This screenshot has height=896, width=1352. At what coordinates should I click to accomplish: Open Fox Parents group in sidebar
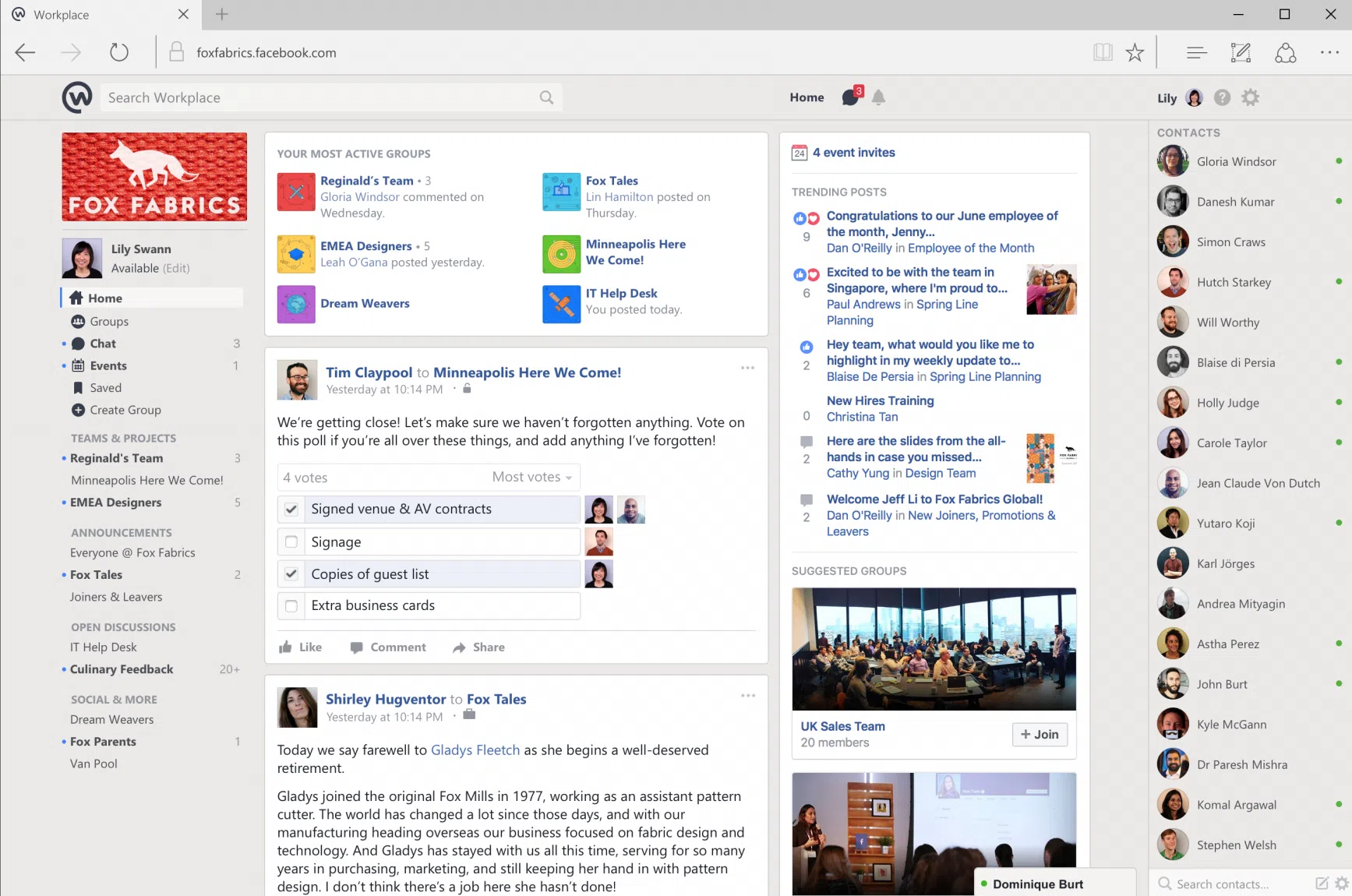[103, 742]
